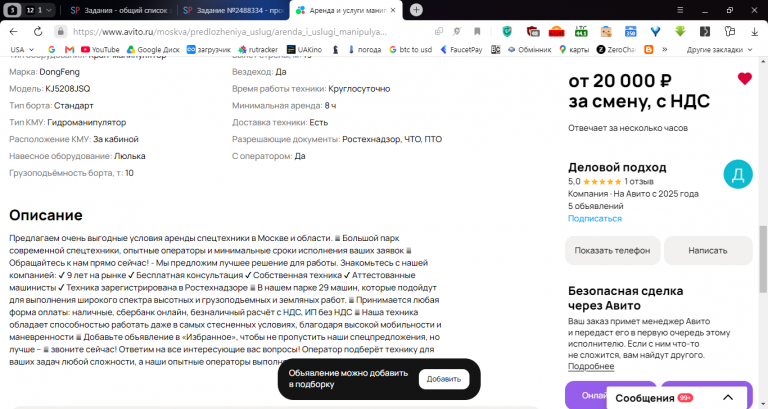The width and height of the screenshot is (768, 409).
Task: Click the crossed-rocket turbo mode icon
Action: click(457, 31)
